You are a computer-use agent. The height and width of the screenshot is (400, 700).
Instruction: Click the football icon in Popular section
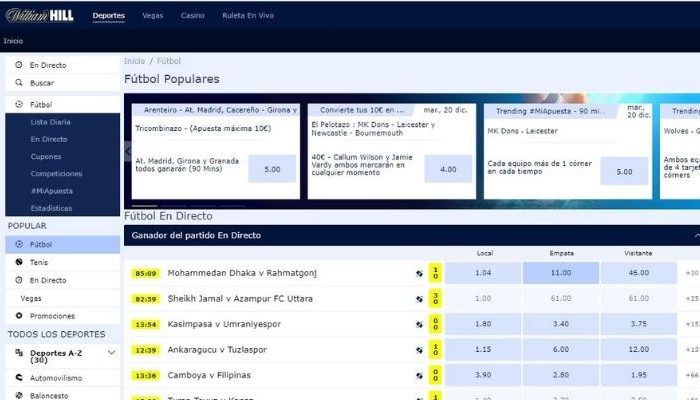(x=19, y=244)
